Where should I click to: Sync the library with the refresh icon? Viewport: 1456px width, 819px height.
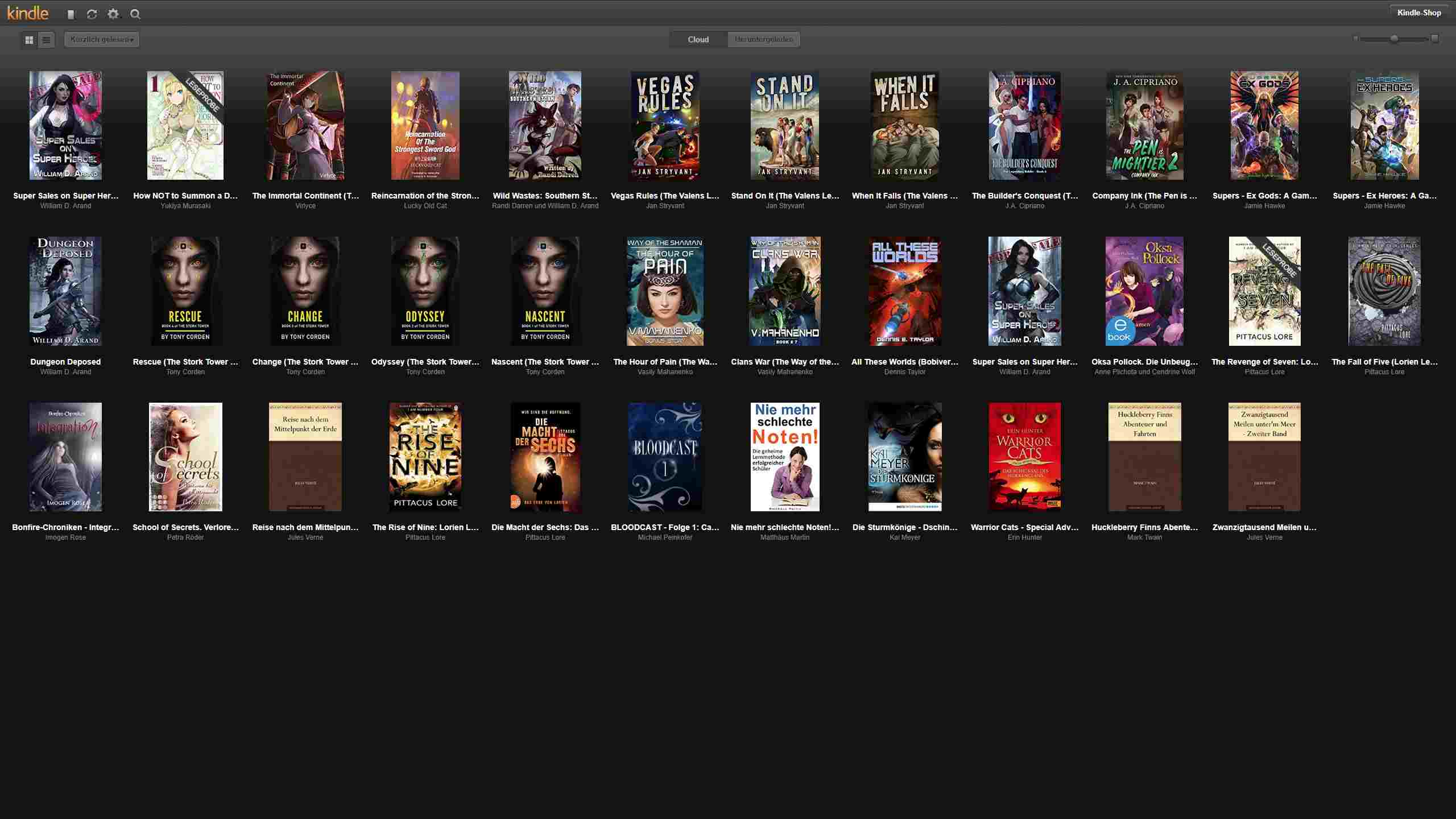[92, 14]
